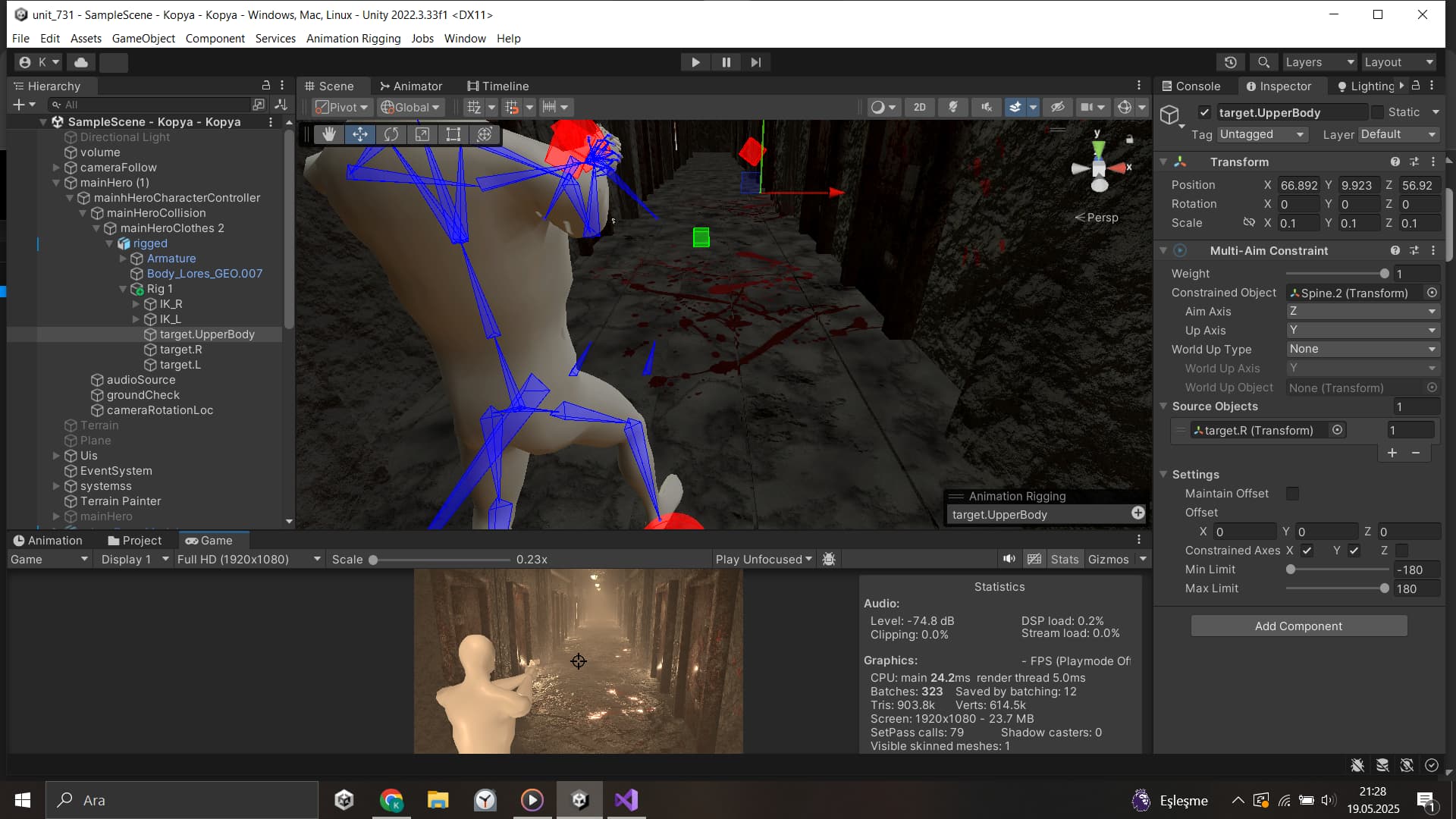Switch to the Console tab

pyautogui.click(x=1192, y=86)
